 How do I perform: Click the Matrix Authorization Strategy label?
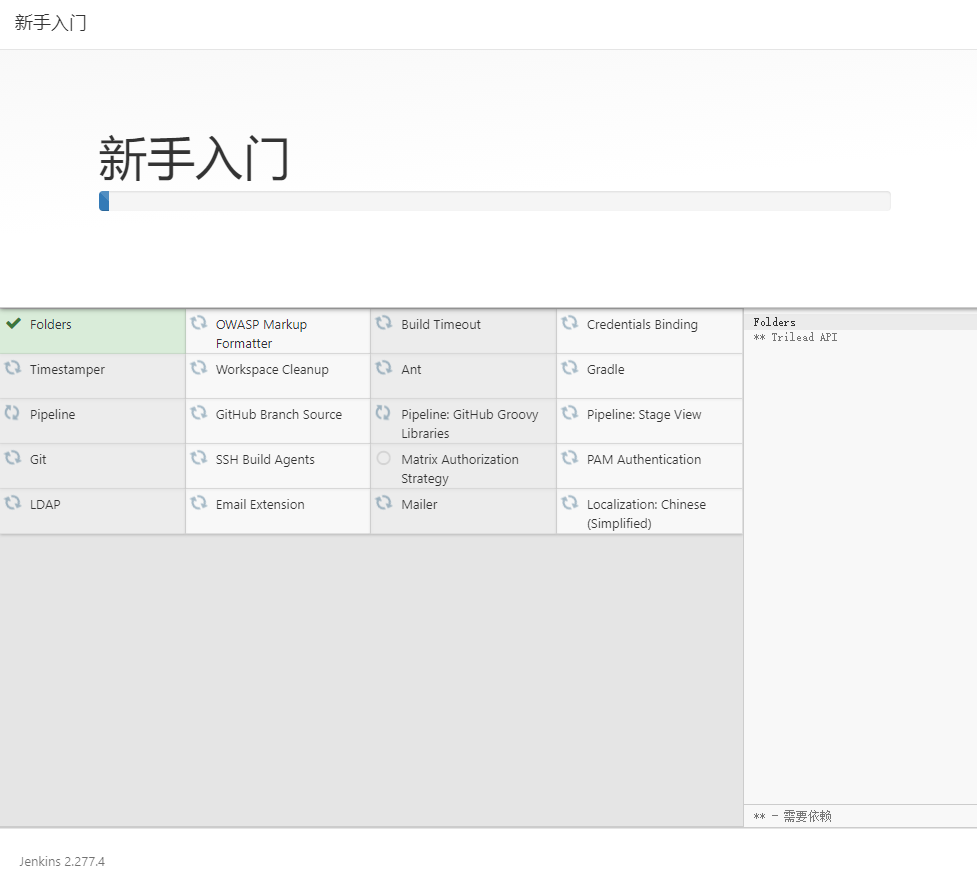[x=459, y=469]
